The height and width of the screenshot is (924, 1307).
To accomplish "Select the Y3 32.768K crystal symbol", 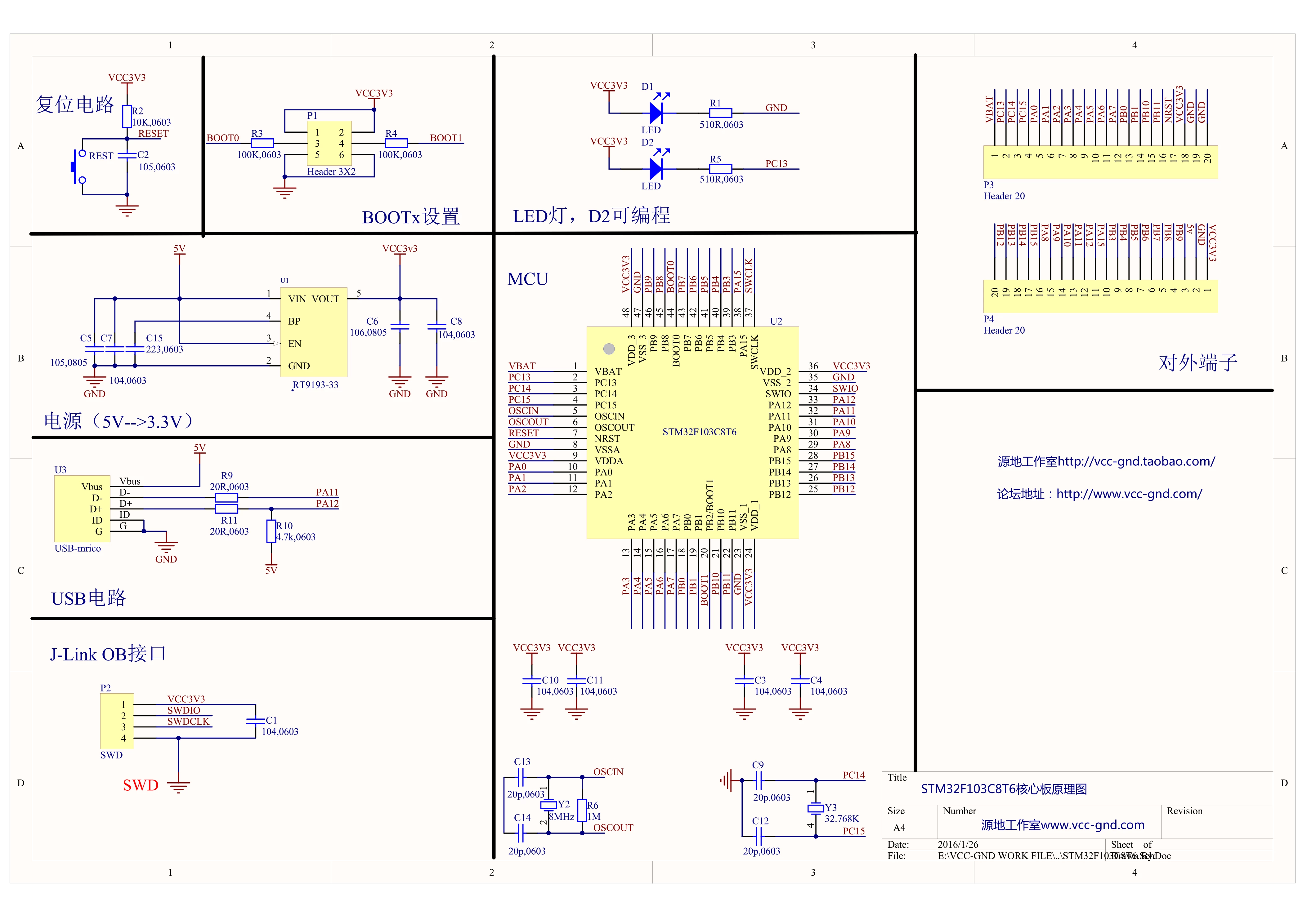I will coord(816,808).
